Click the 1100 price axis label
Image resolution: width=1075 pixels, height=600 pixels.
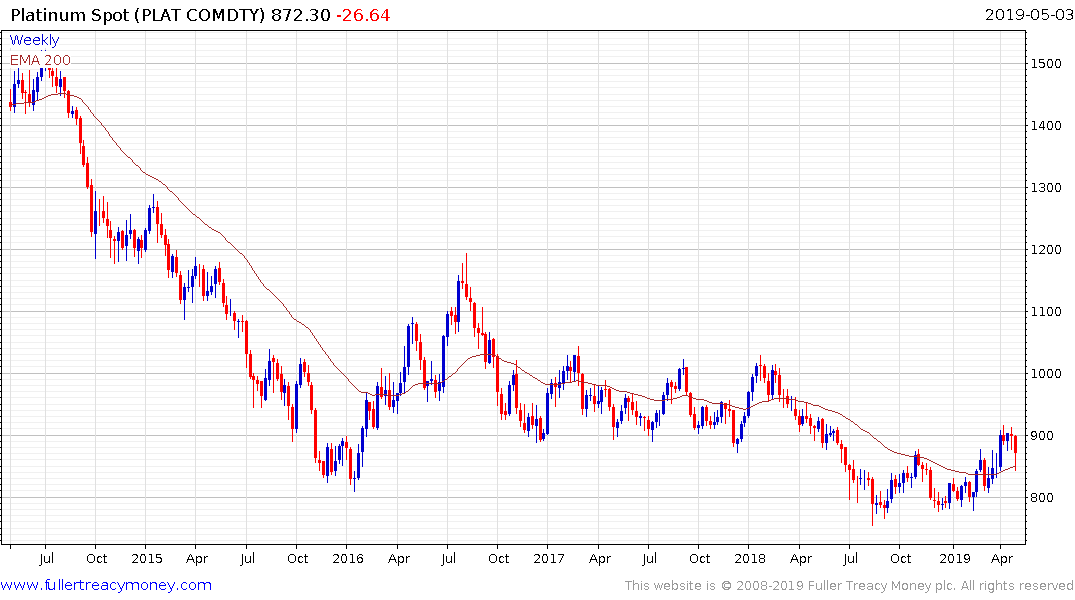pos(1046,311)
